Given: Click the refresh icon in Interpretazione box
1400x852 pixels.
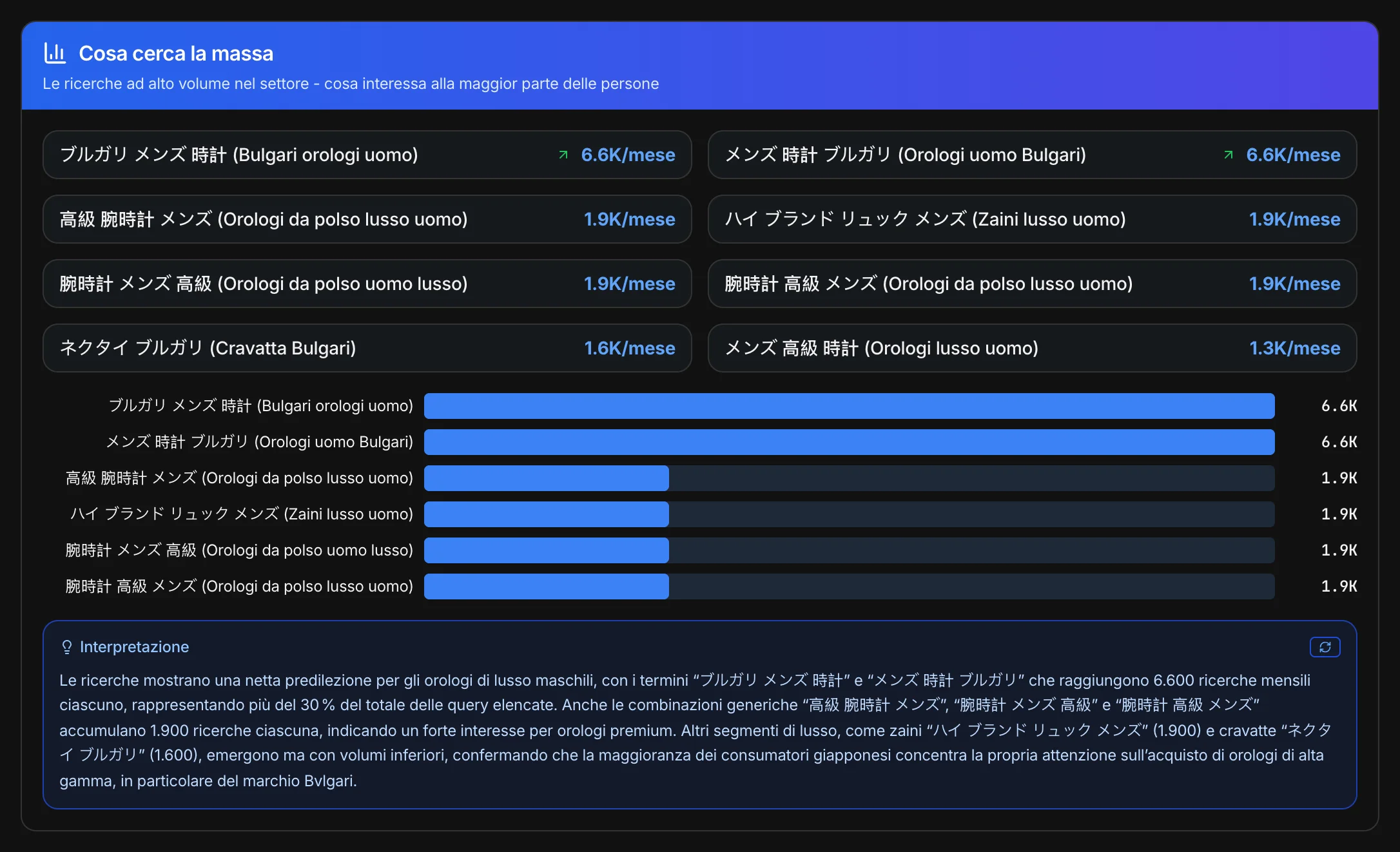Looking at the screenshot, I should pyautogui.click(x=1325, y=647).
